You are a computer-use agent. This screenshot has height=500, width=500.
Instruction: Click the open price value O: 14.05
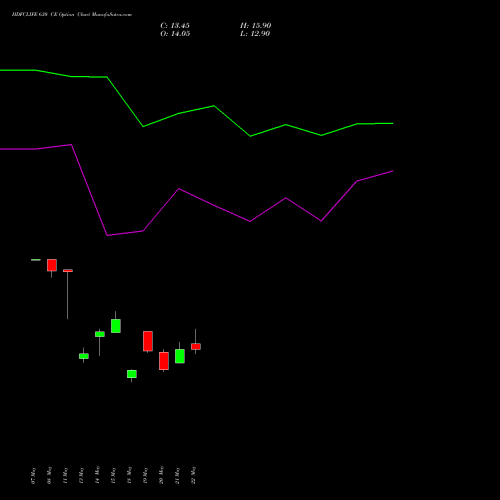point(175,34)
